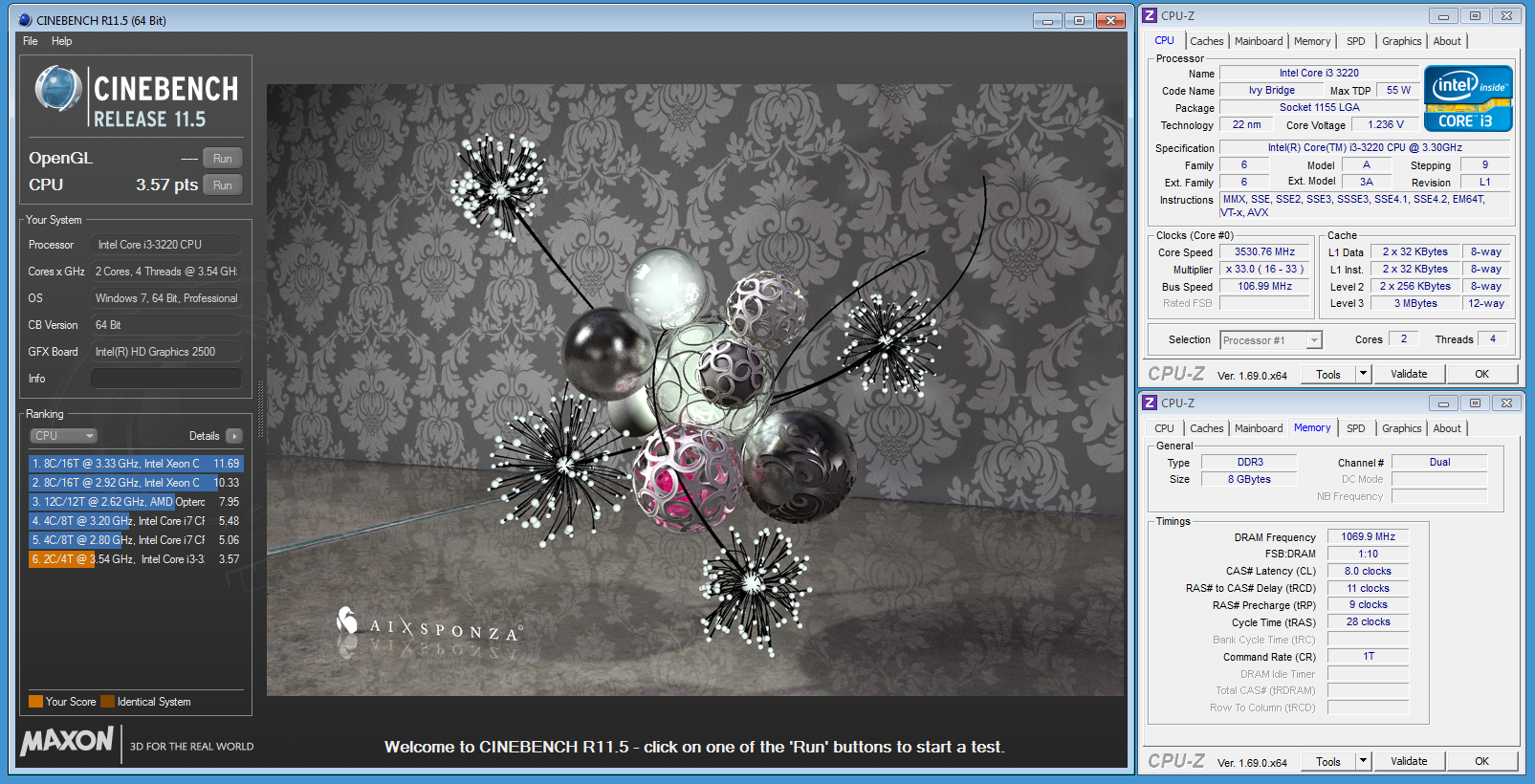The height and width of the screenshot is (784, 1535).
Task: Switch to Mainboard tab in top CPU-Z
Action: (1259, 41)
